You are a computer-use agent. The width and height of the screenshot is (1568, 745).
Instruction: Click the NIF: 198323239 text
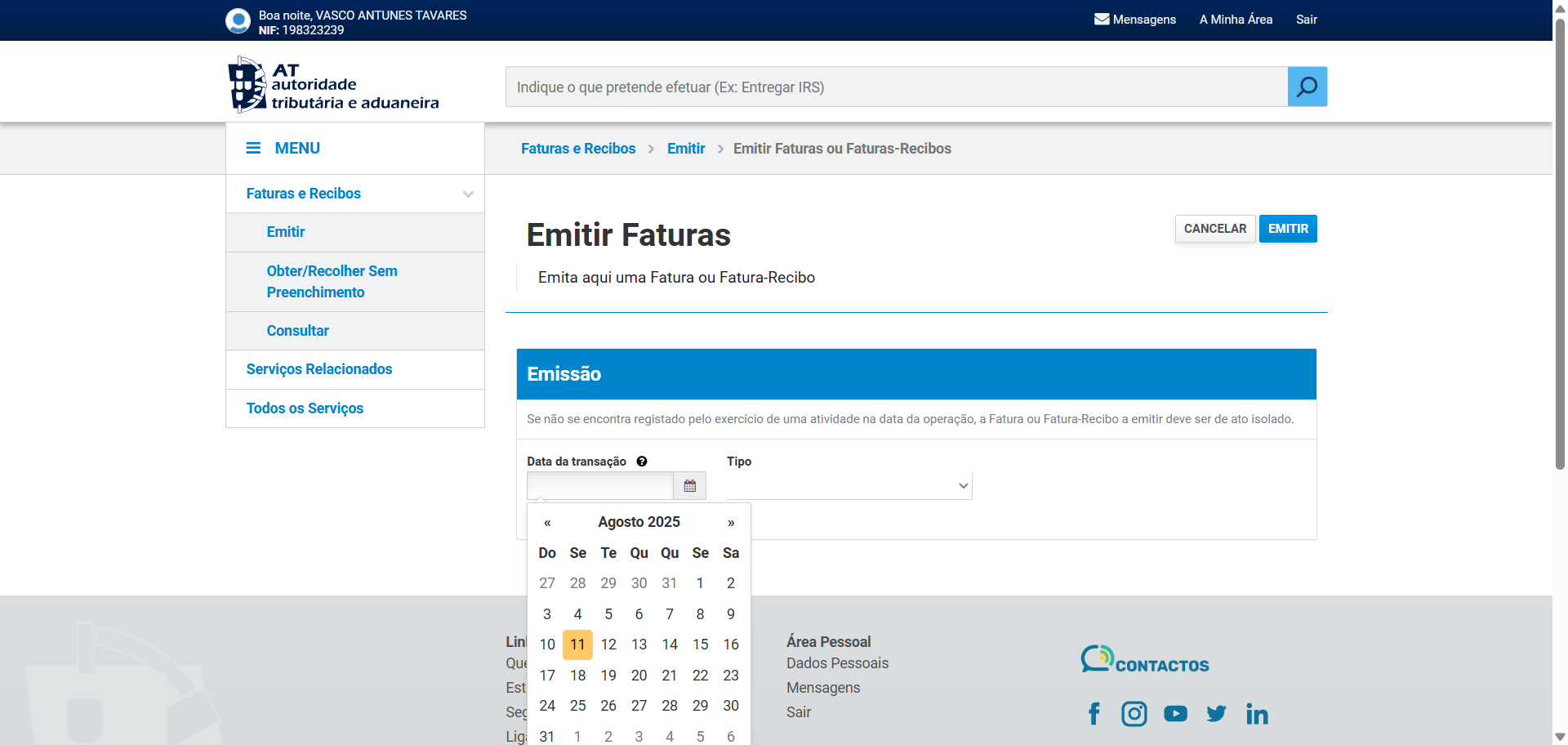tap(301, 30)
